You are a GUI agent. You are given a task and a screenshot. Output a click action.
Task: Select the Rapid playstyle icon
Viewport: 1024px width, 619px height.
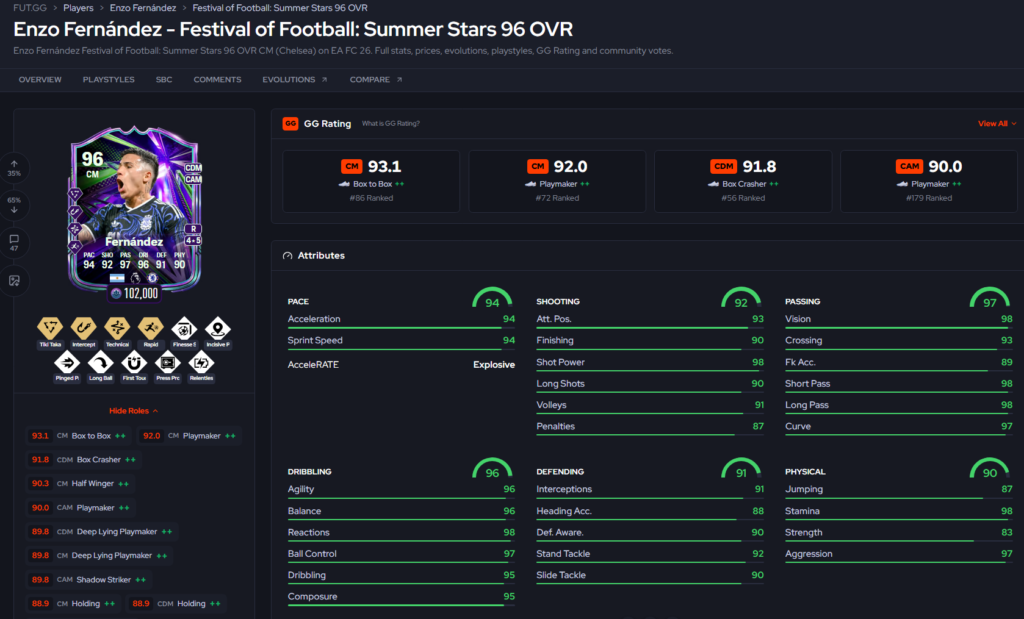coord(151,332)
